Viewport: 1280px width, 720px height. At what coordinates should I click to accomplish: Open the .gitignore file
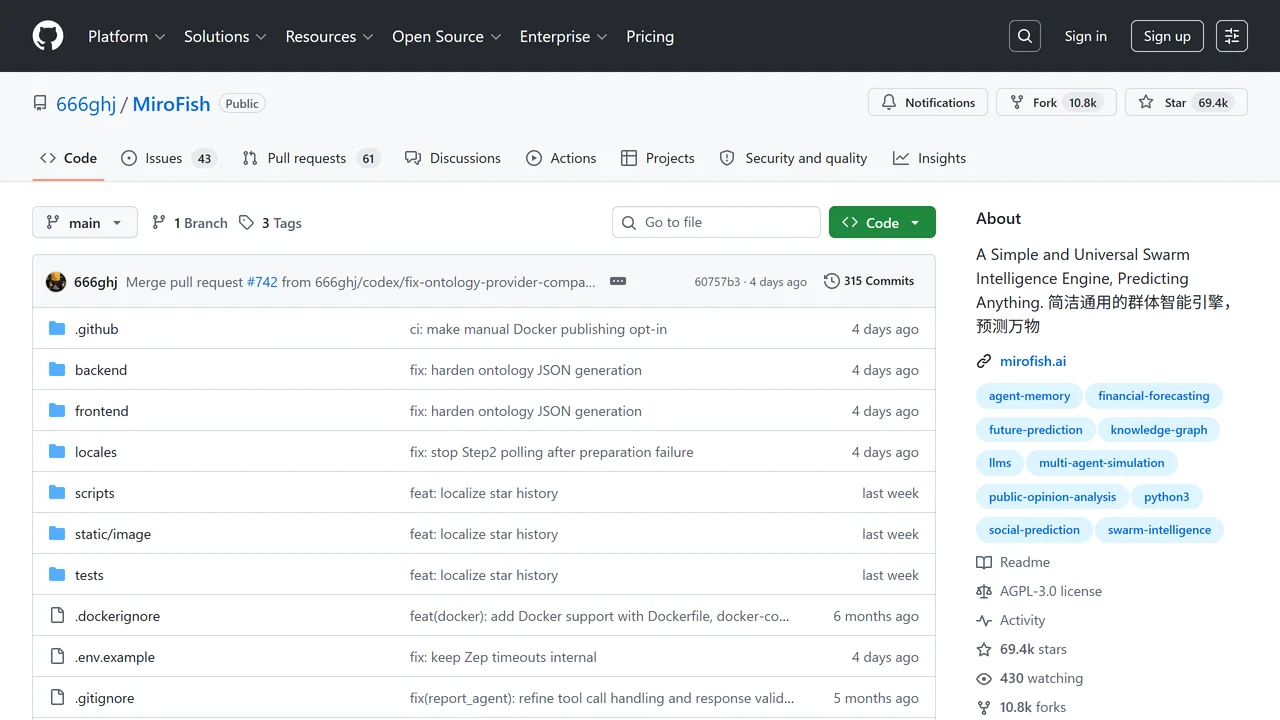(104, 698)
